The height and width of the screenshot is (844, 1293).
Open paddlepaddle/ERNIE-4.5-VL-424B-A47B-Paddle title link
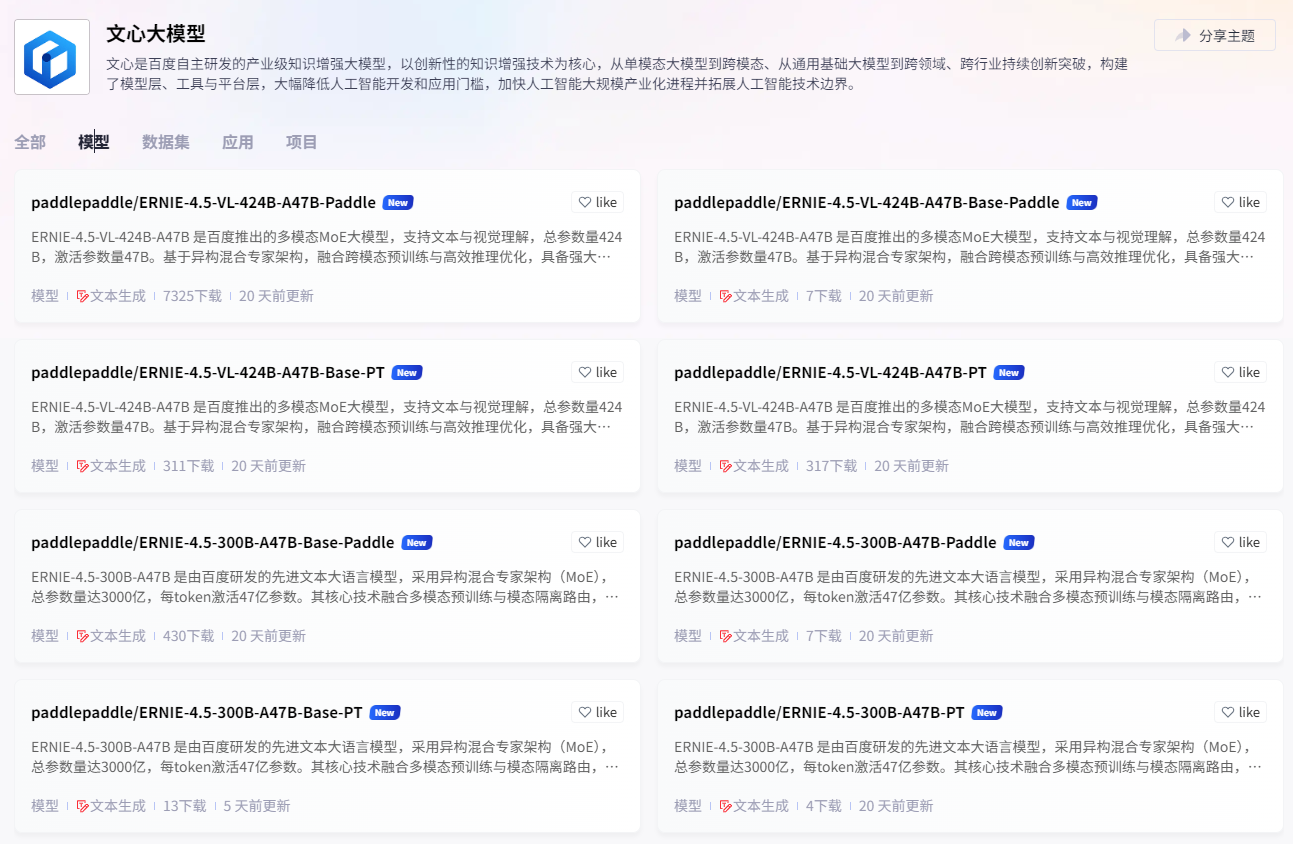[x=203, y=202]
